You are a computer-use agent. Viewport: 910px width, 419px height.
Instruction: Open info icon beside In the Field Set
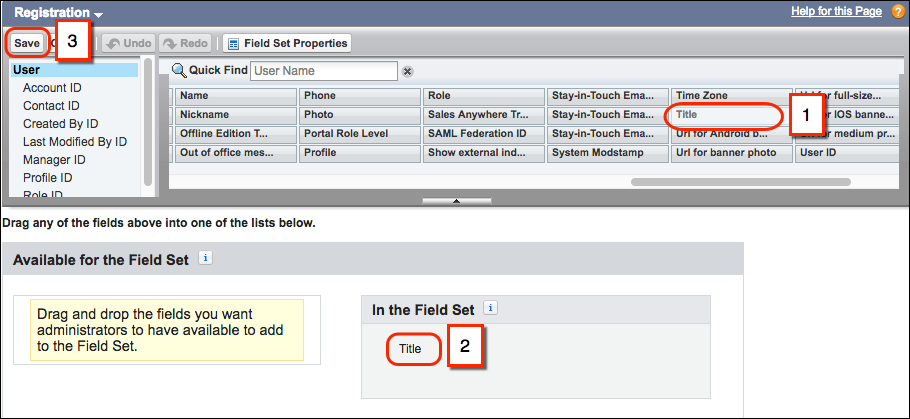coord(491,308)
